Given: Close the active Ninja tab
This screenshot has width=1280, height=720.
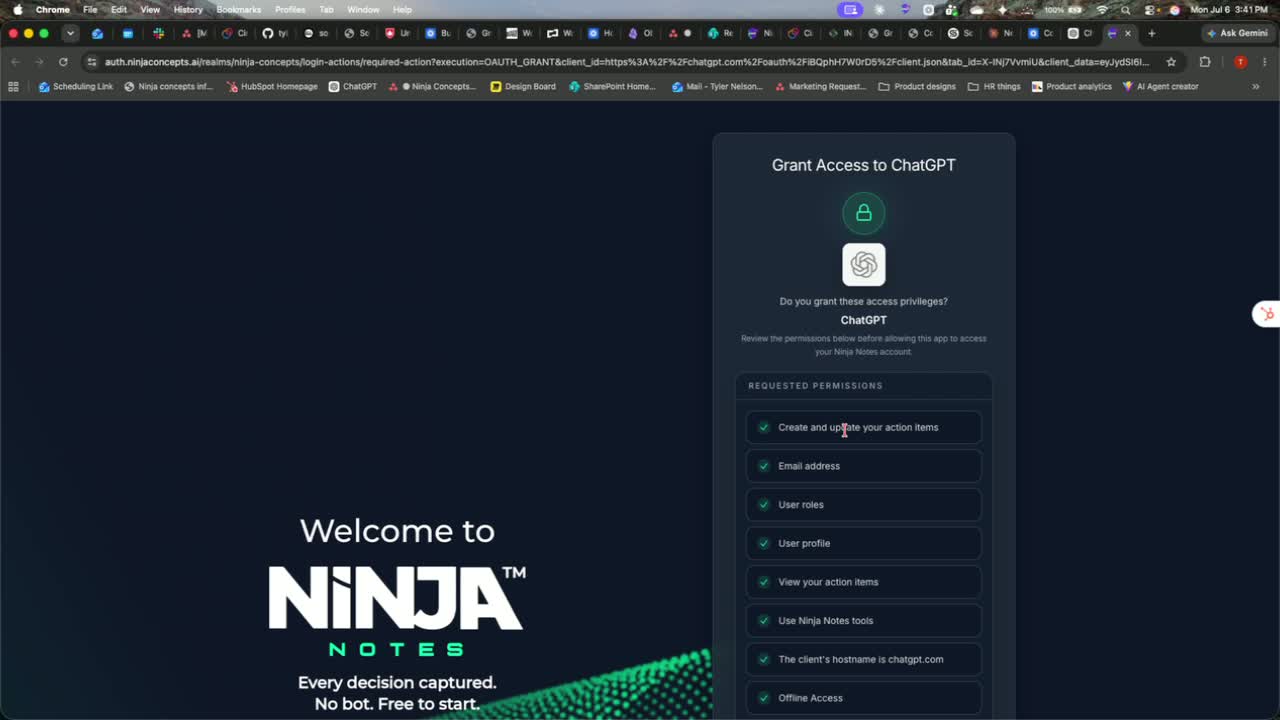Looking at the screenshot, I should click(1129, 33).
